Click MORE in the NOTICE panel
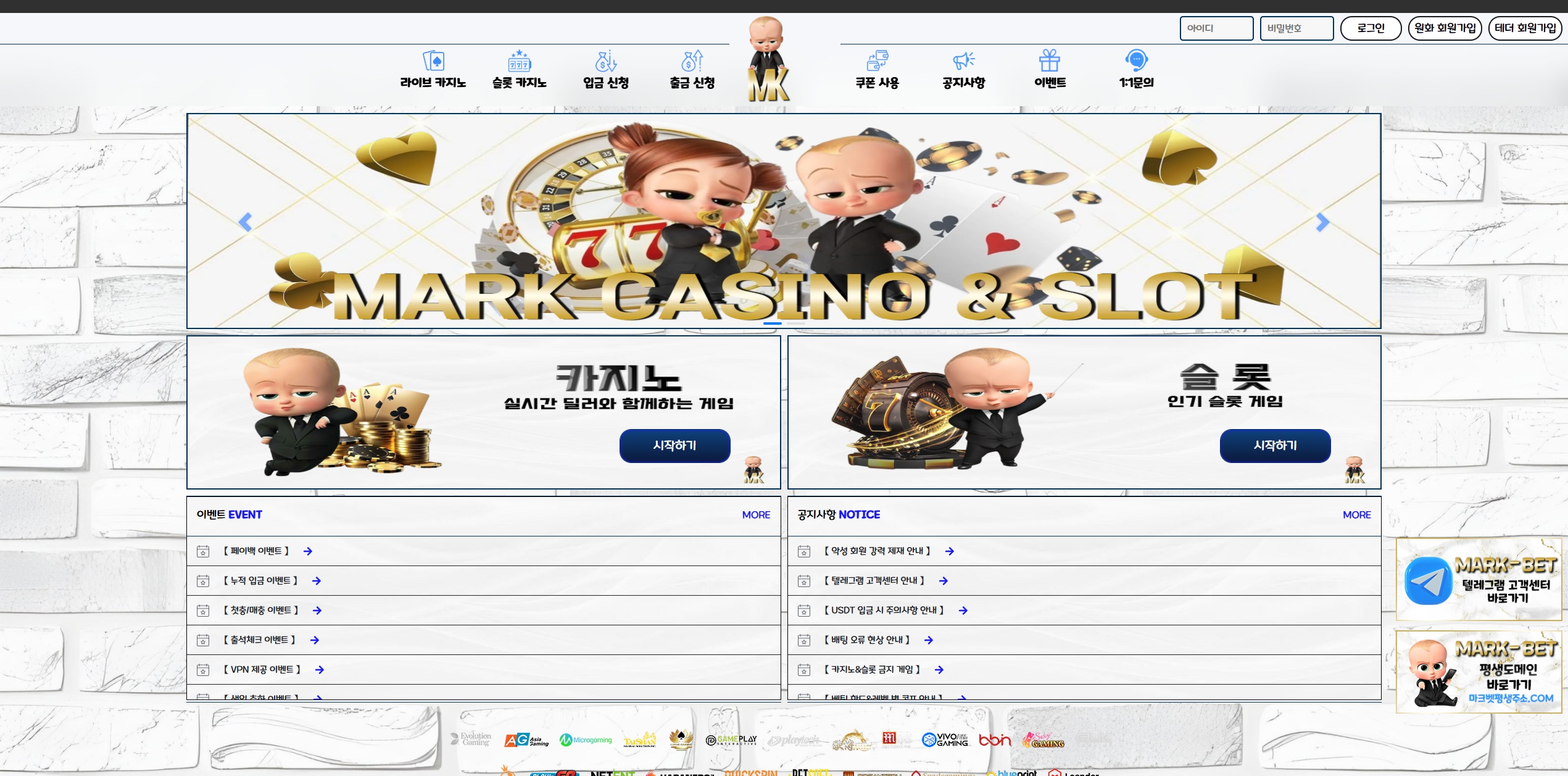The height and width of the screenshot is (776, 1568). click(1356, 515)
